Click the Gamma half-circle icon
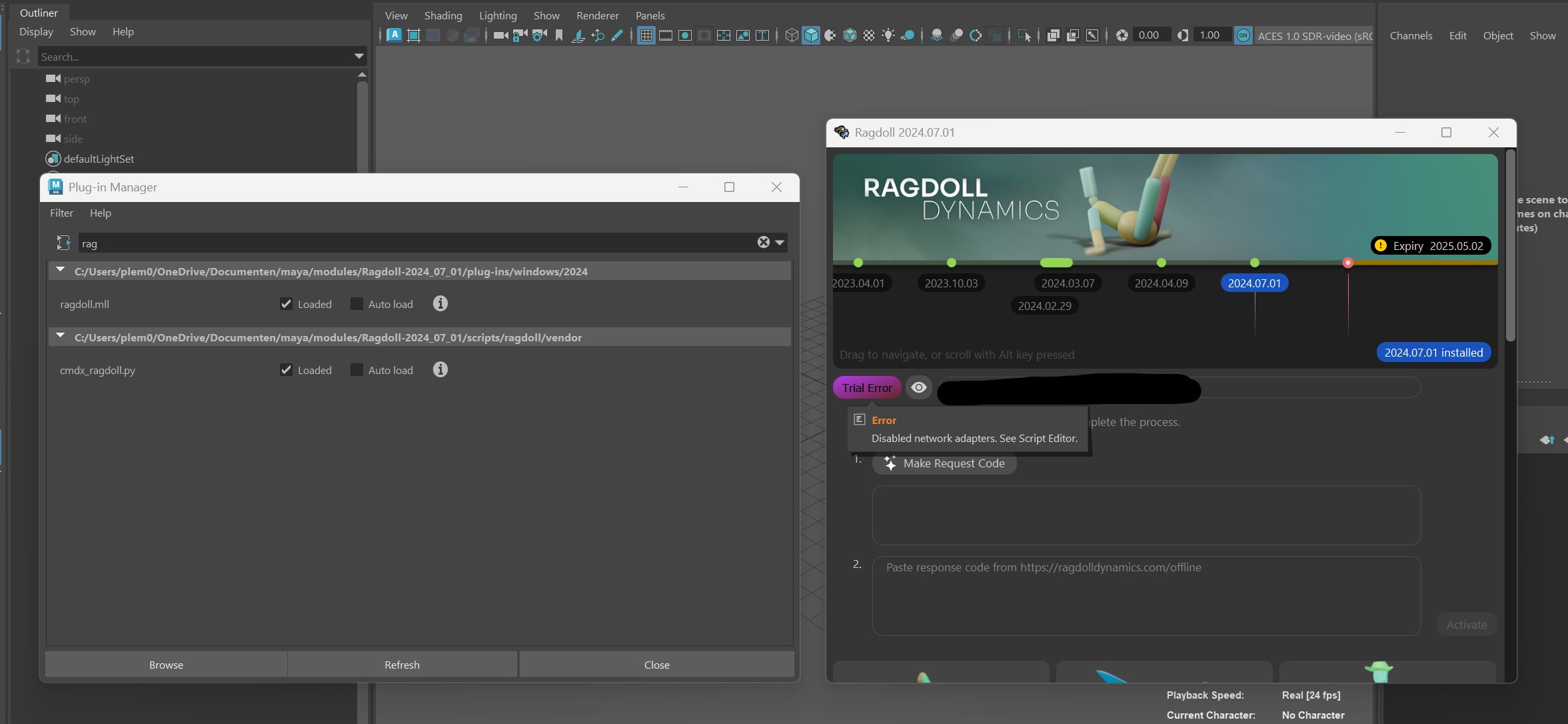The width and height of the screenshot is (1568, 724). (x=1183, y=36)
